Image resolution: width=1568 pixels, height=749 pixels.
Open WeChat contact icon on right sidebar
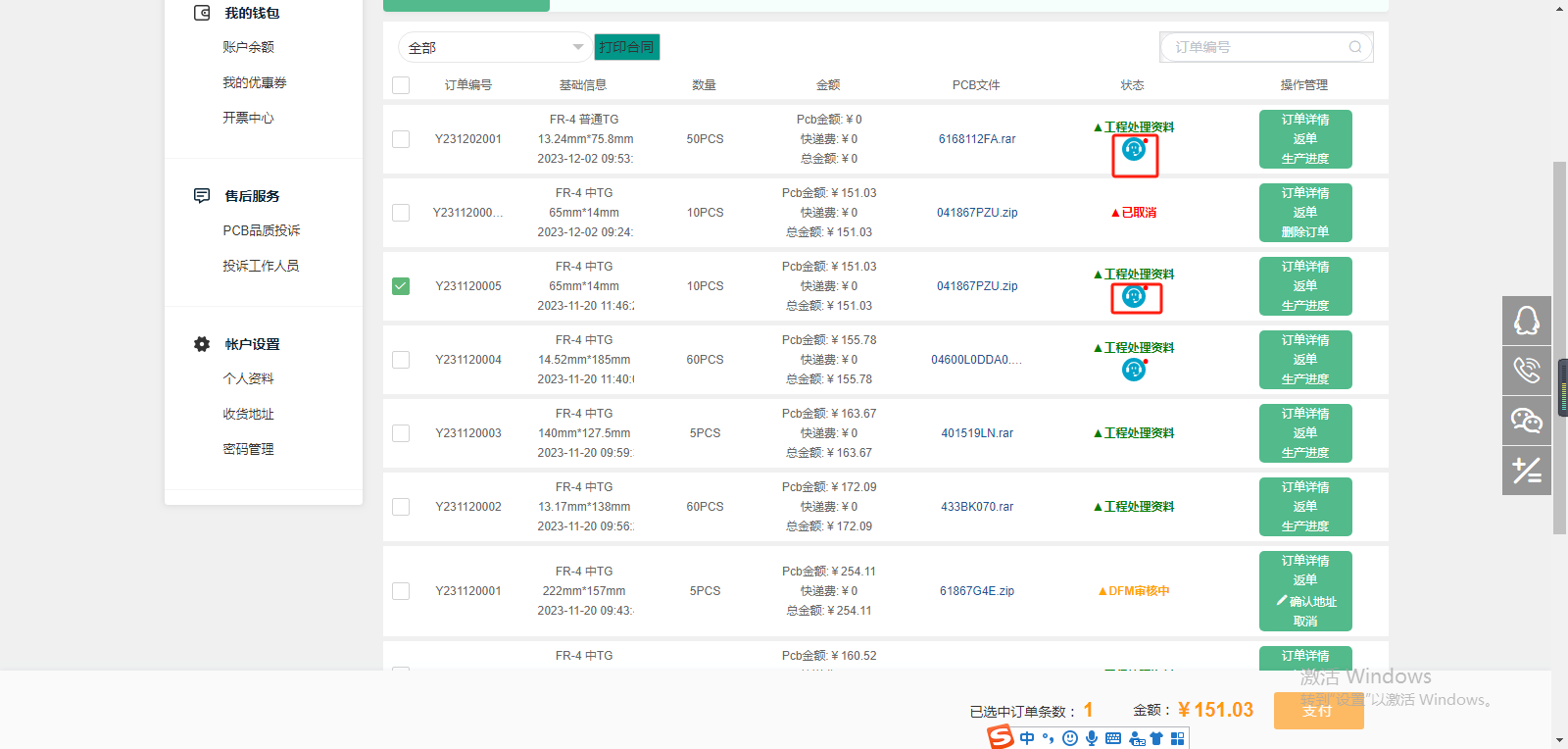1526,421
